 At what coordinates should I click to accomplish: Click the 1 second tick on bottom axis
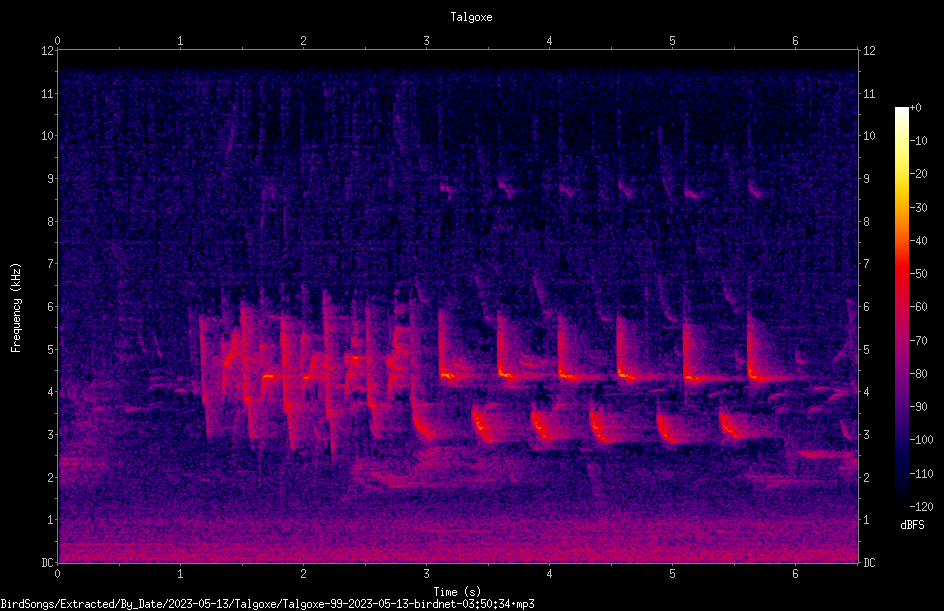pyautogui.click(x=180, y=574)
